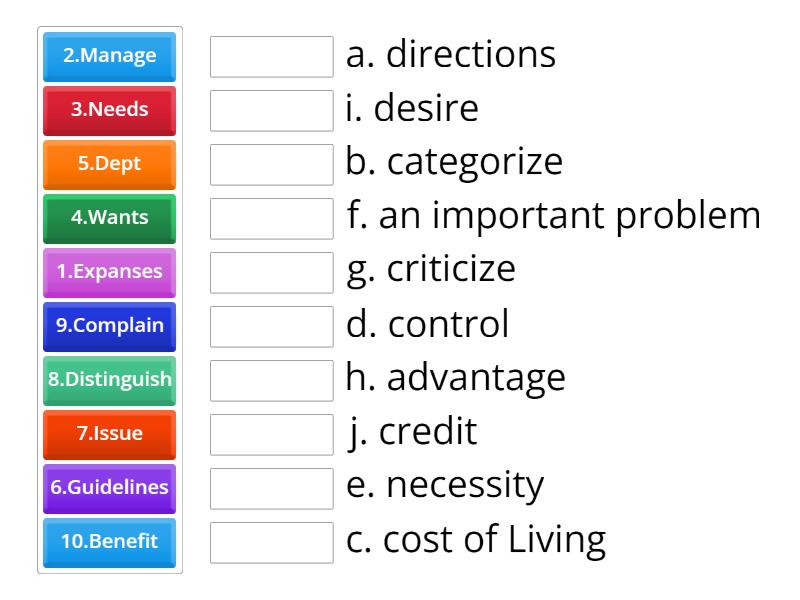Click the answer box beside 'd. control'
This screenshot has width=800, height=600.
272,325
